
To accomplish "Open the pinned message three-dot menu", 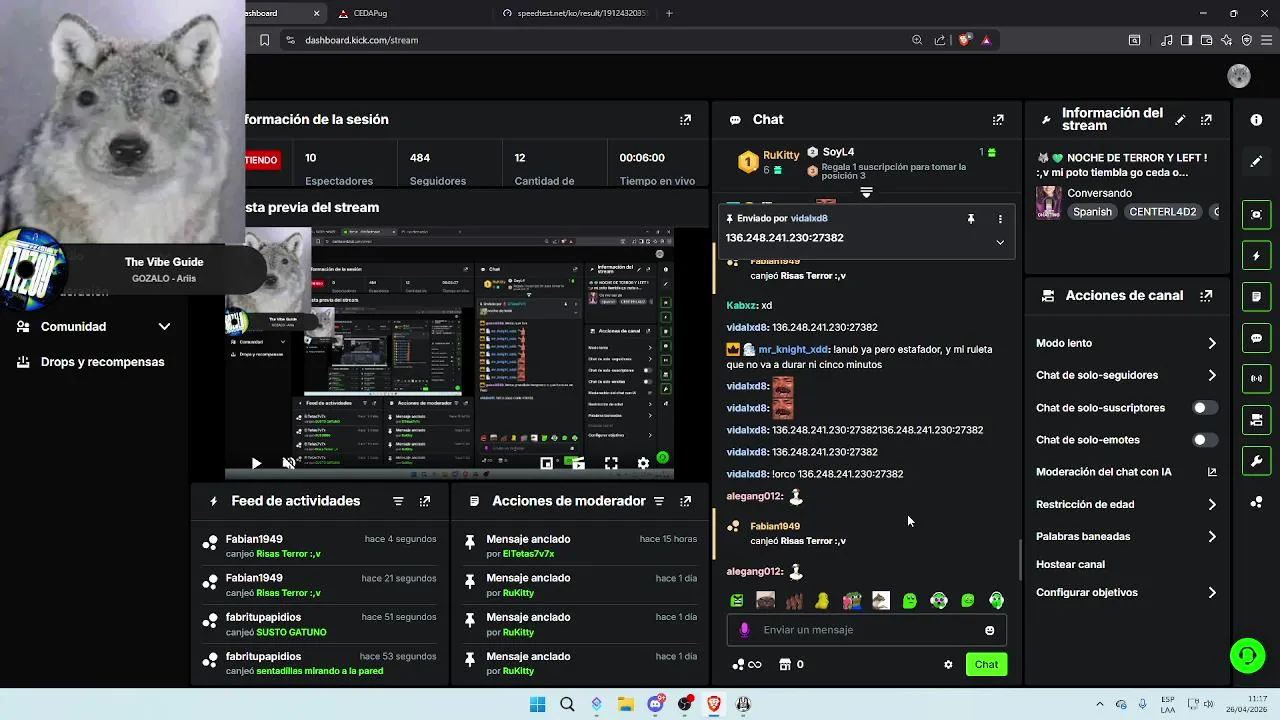I will pyautogui.click(x=1000, y=219).
